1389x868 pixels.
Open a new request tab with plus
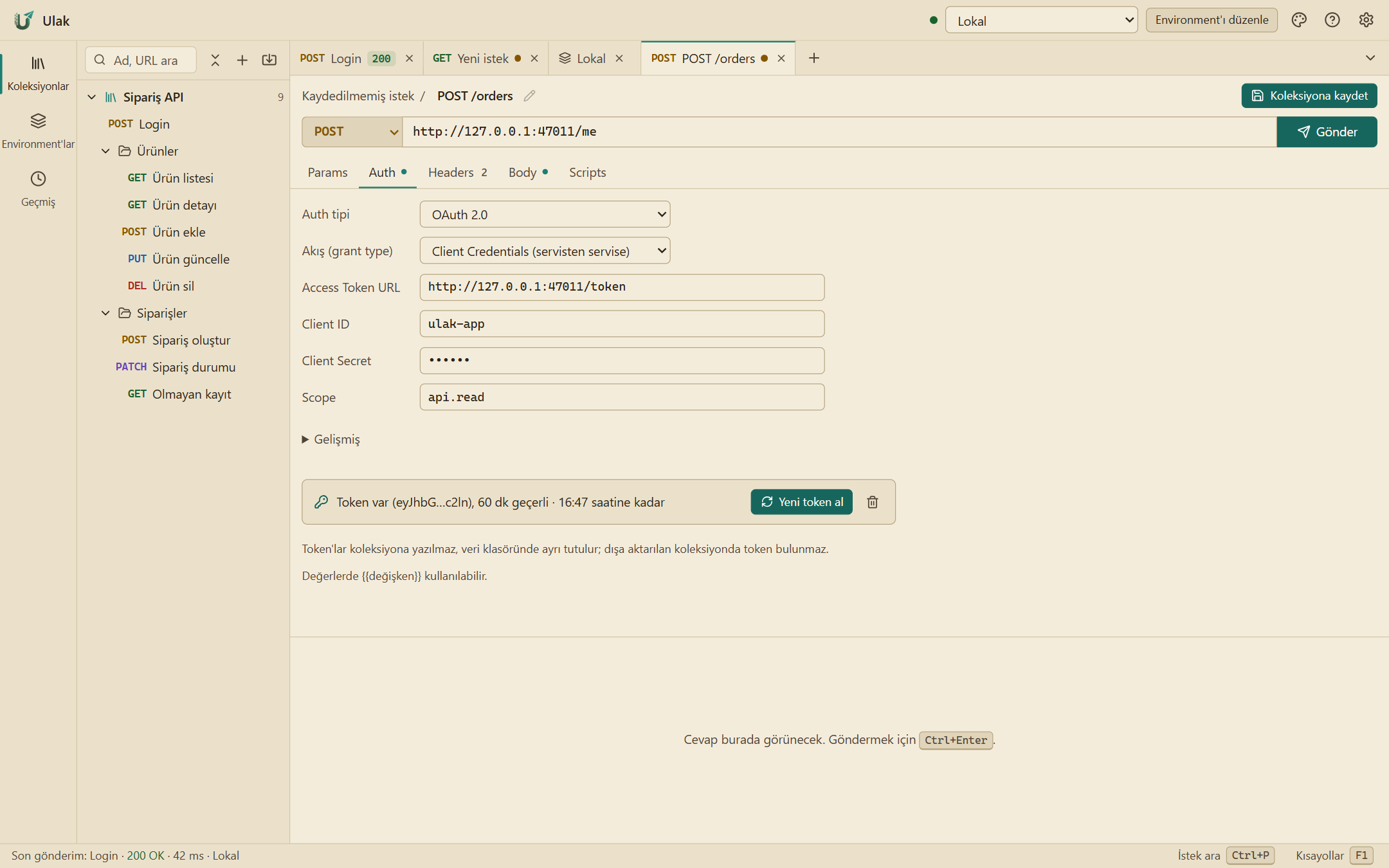tap(814, 59)
